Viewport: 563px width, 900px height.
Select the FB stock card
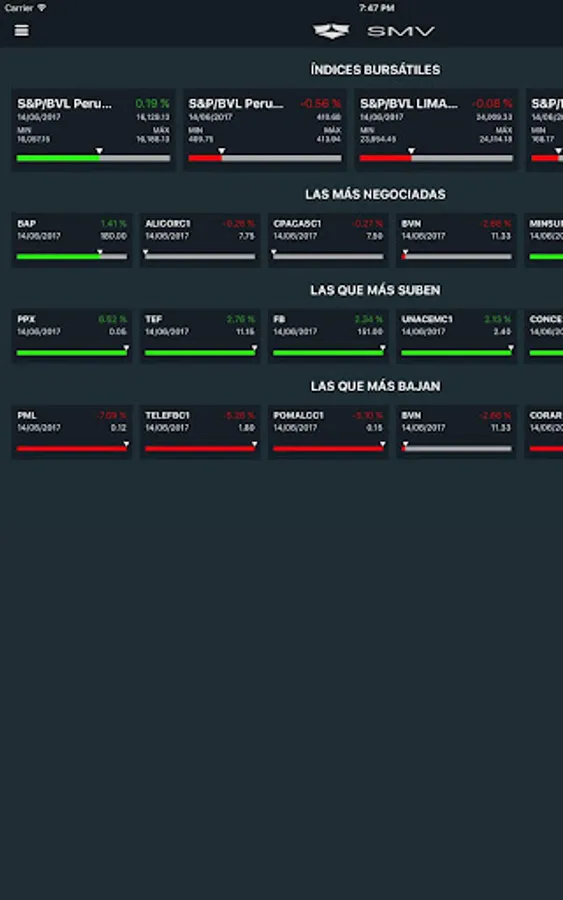pyautogui.click(x=328, y=336)
